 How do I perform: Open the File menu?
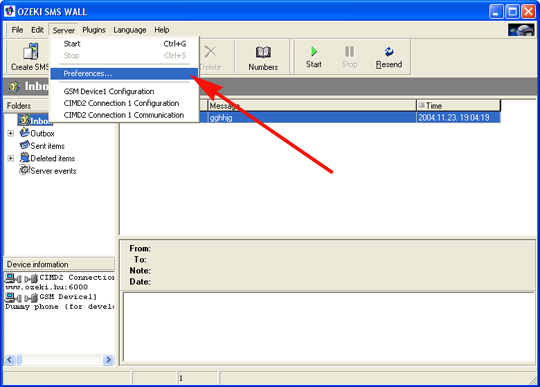pyautogui.click(x=17, y=30)
